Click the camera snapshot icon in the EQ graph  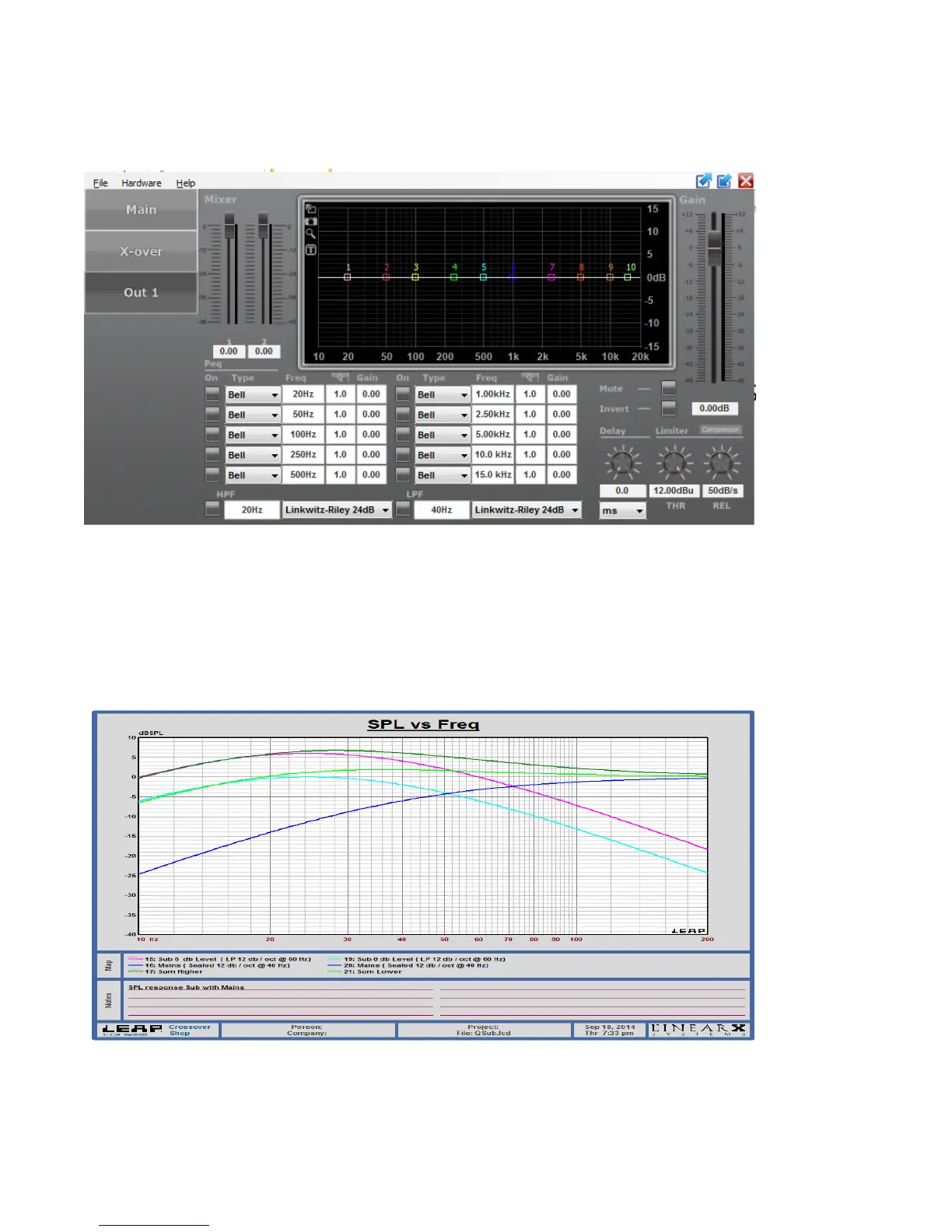tap(310, 222)
